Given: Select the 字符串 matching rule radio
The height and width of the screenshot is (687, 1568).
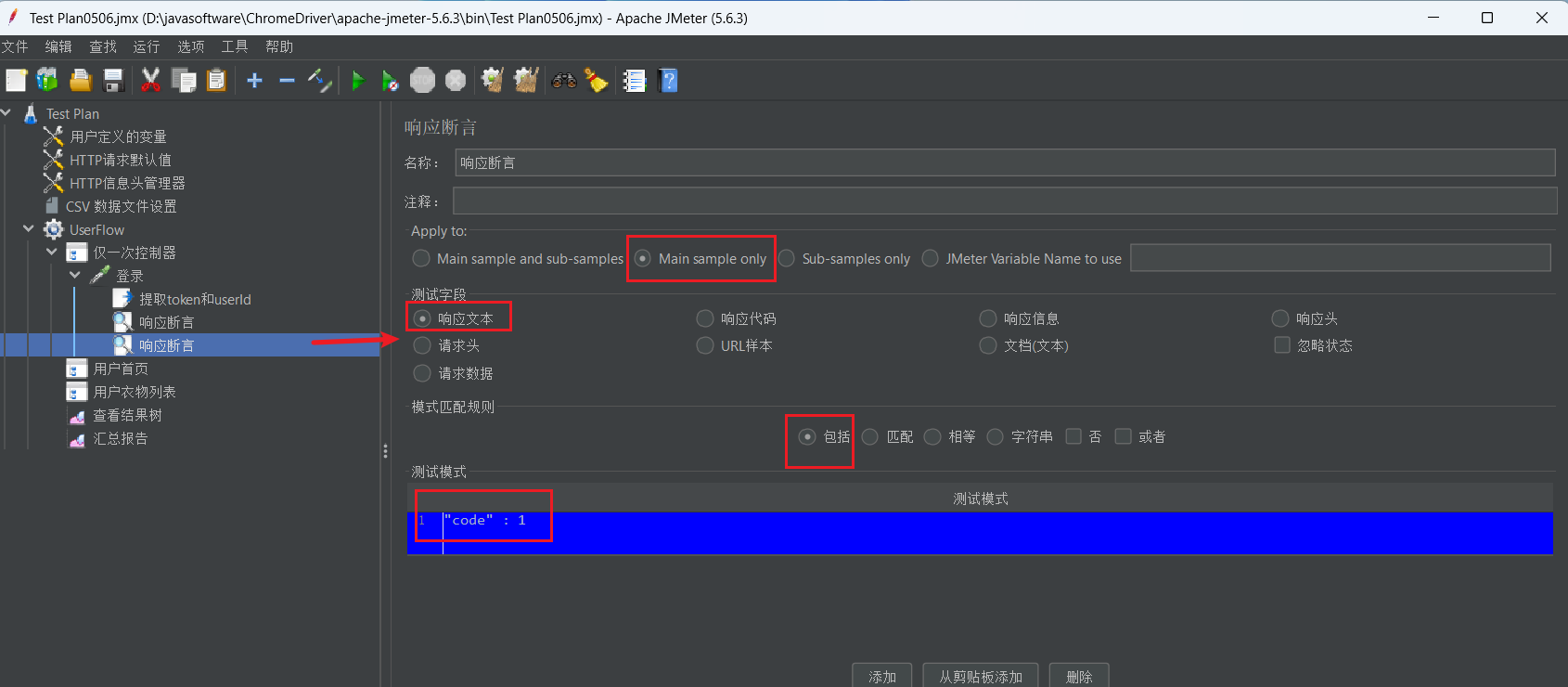Looking at the screenshot, I should point(995,436).
